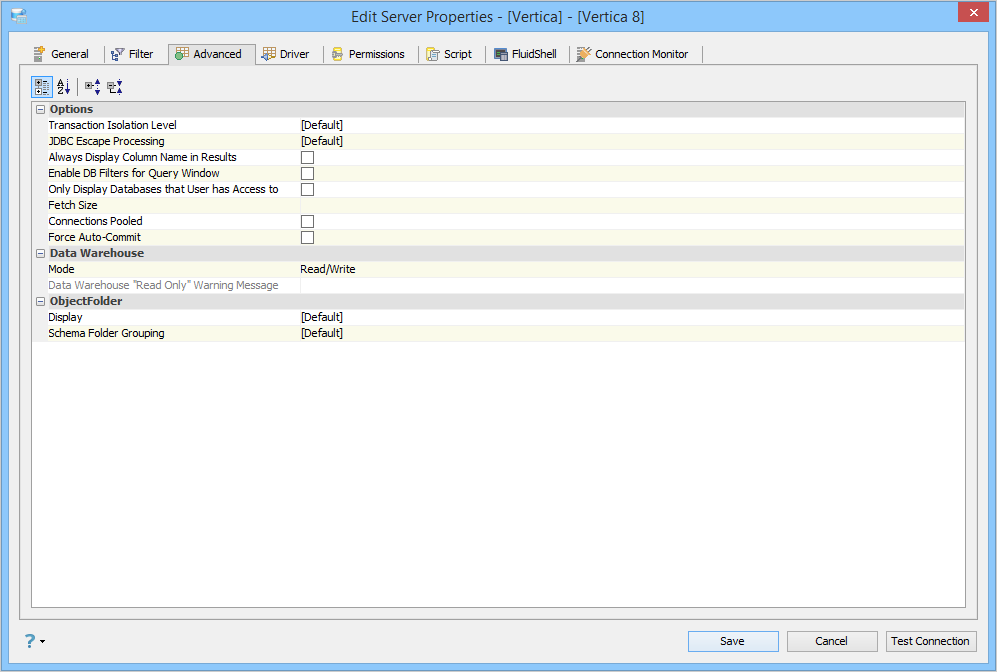This screenshot has width=997, height=672.
Task: Click the Options category header text
Action: point(71,109)
